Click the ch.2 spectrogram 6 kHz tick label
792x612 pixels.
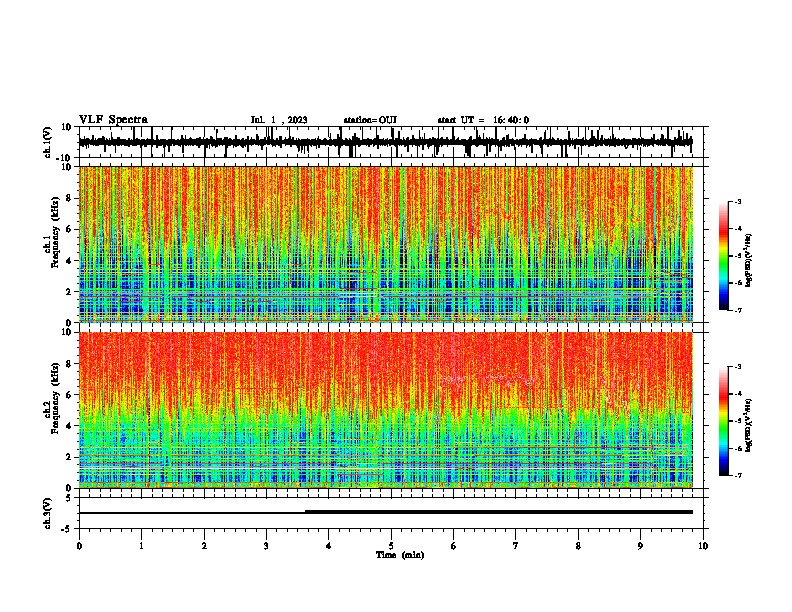click(69, 395)
